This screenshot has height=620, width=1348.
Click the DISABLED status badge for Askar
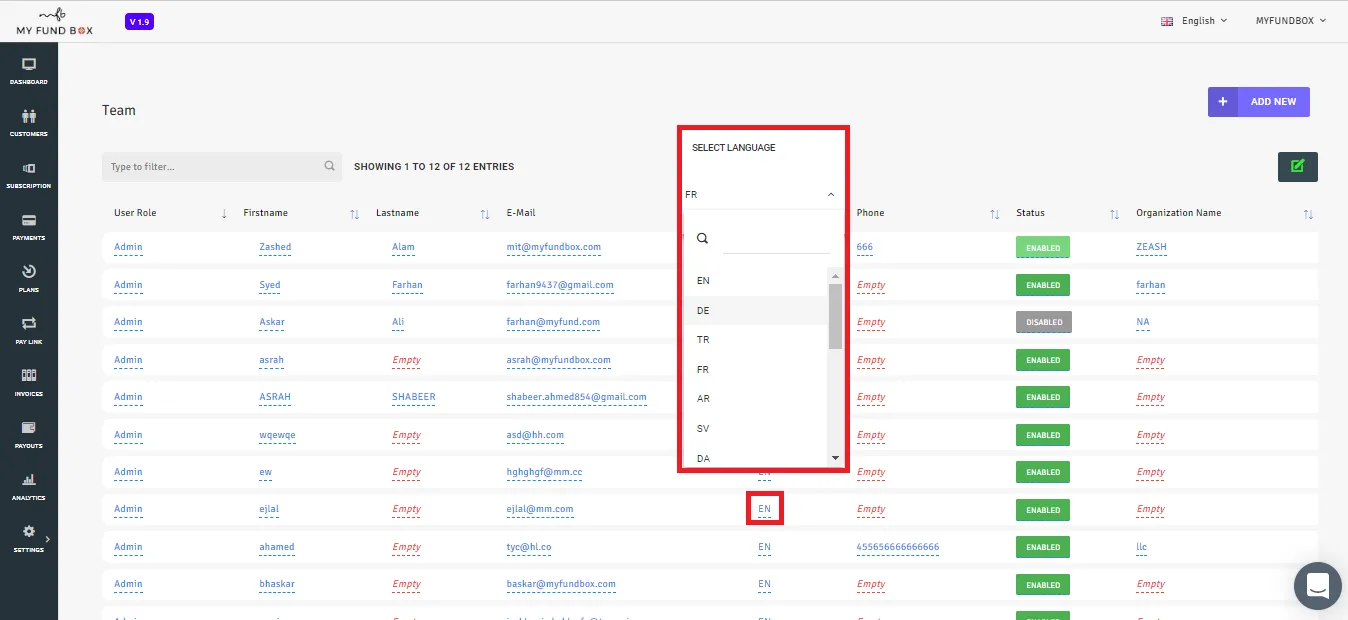[1044, 322]
